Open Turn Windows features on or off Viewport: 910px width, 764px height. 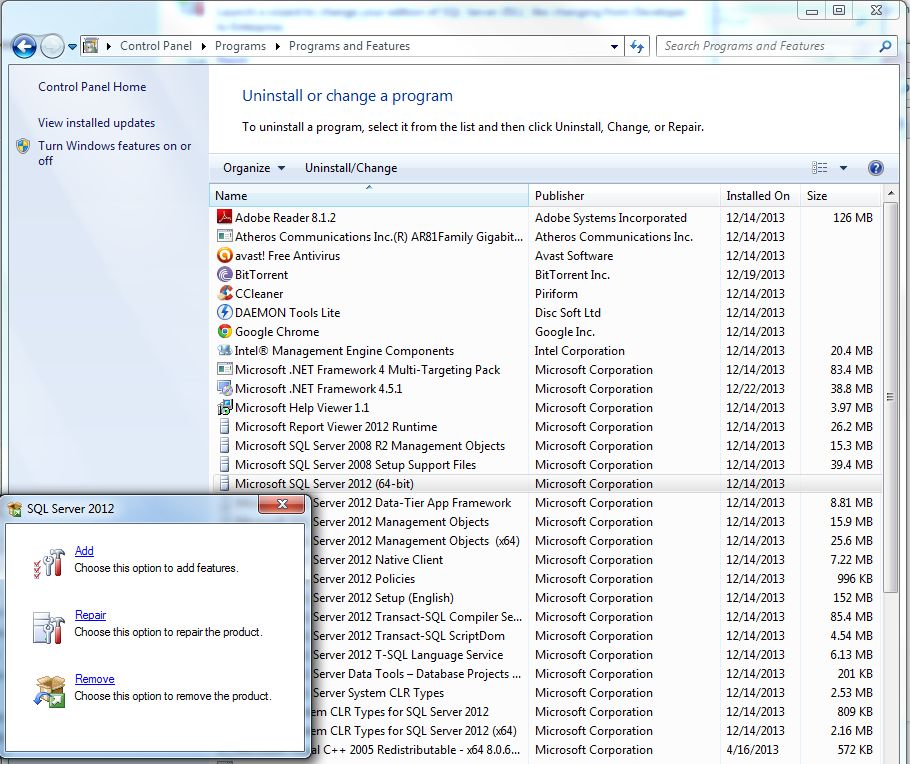(x=114, y=153)
